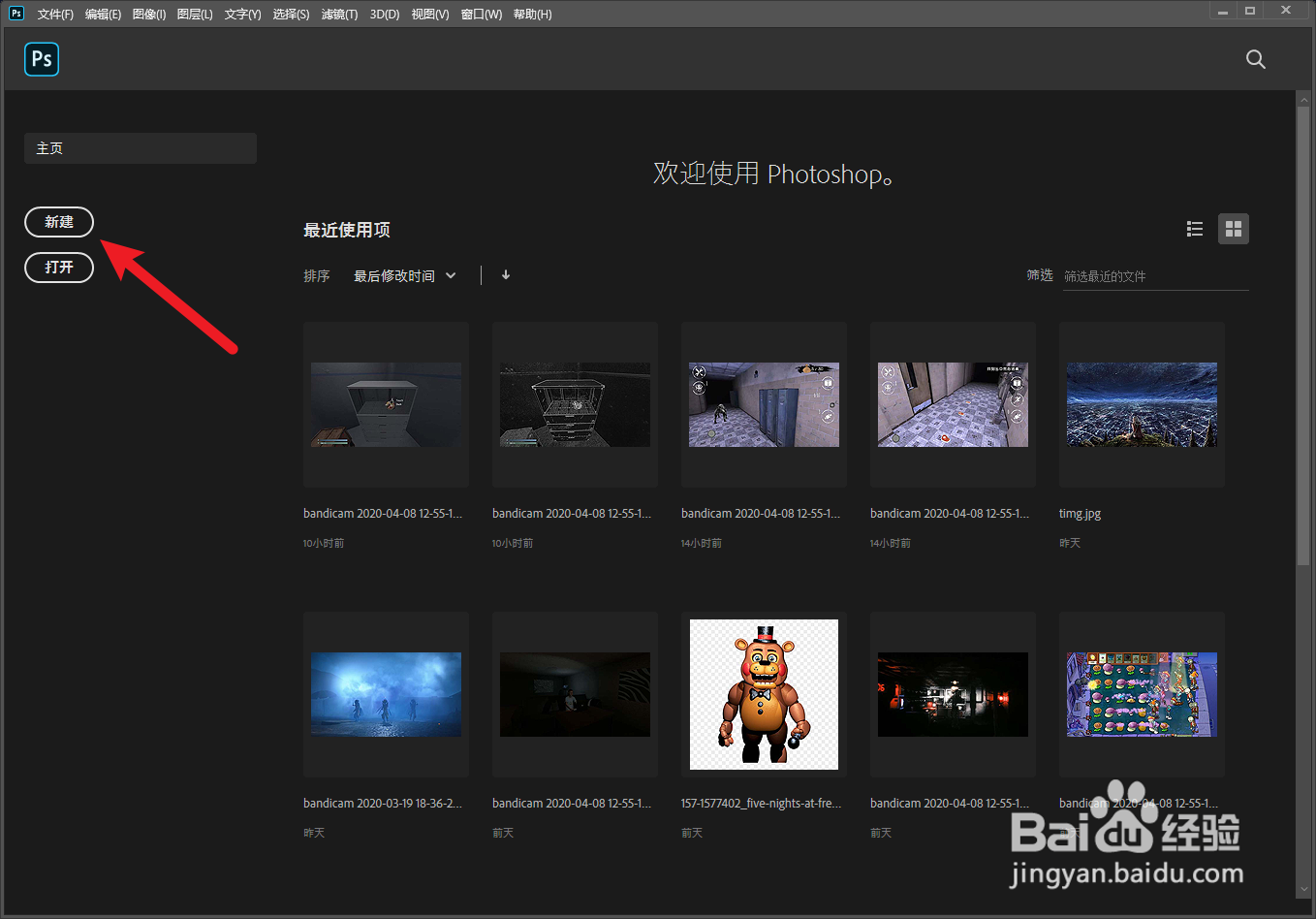Screen dimensions: 1316x919
Task: Open the tiled hallway thumbnail without lockers
Action: (x=953, y=404)
